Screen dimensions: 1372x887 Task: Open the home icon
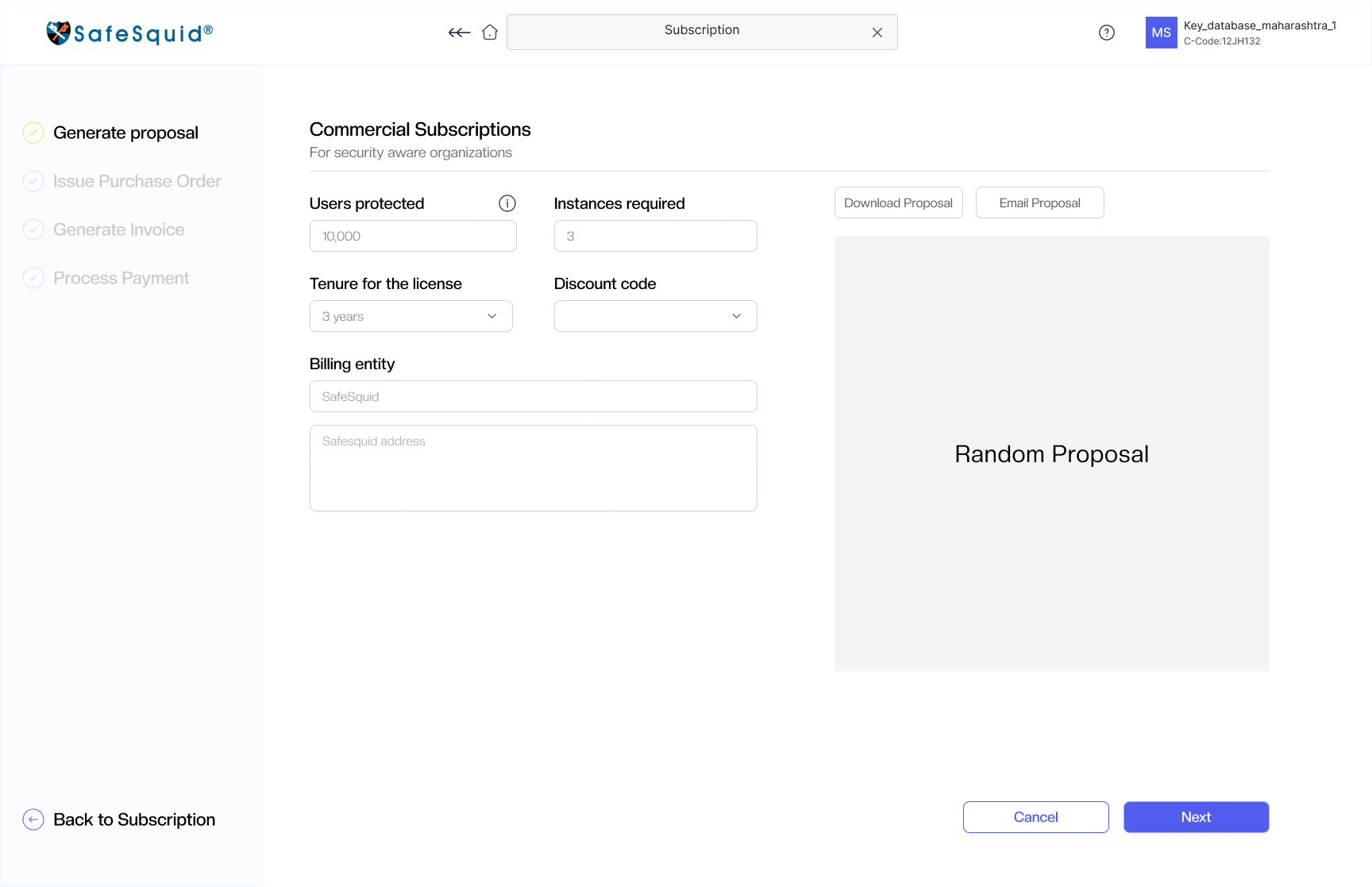pyautogui.click(x=490, y=33)
